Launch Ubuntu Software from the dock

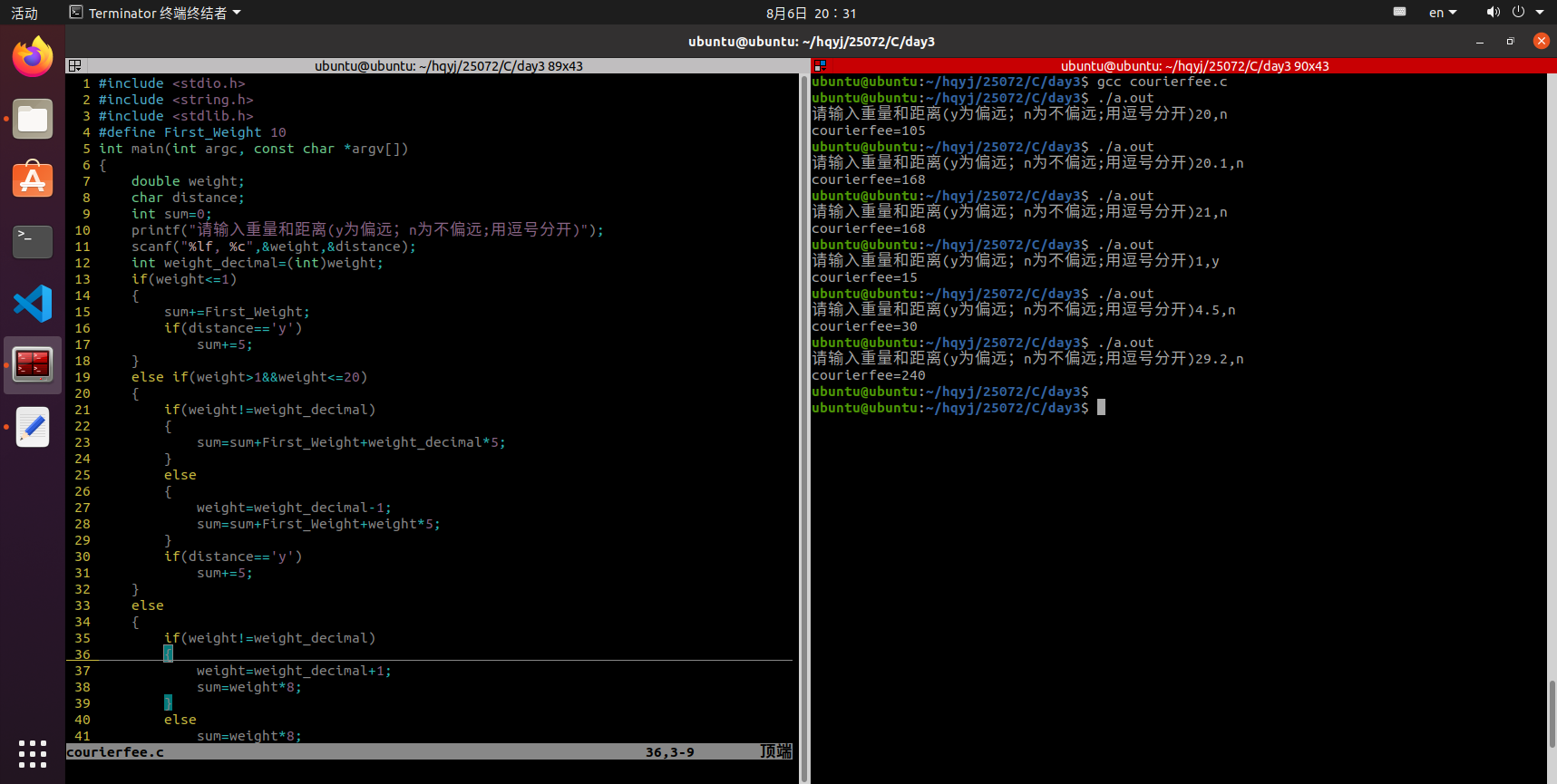pyautogui.click(x=33, y=180)
